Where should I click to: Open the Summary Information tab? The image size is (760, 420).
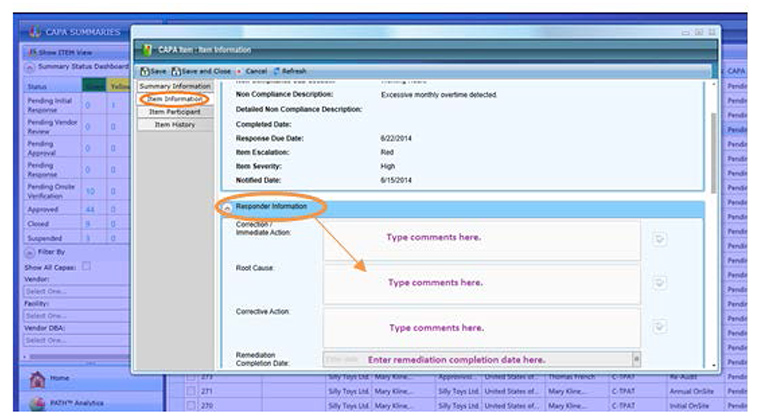click(x=175, y=86)
